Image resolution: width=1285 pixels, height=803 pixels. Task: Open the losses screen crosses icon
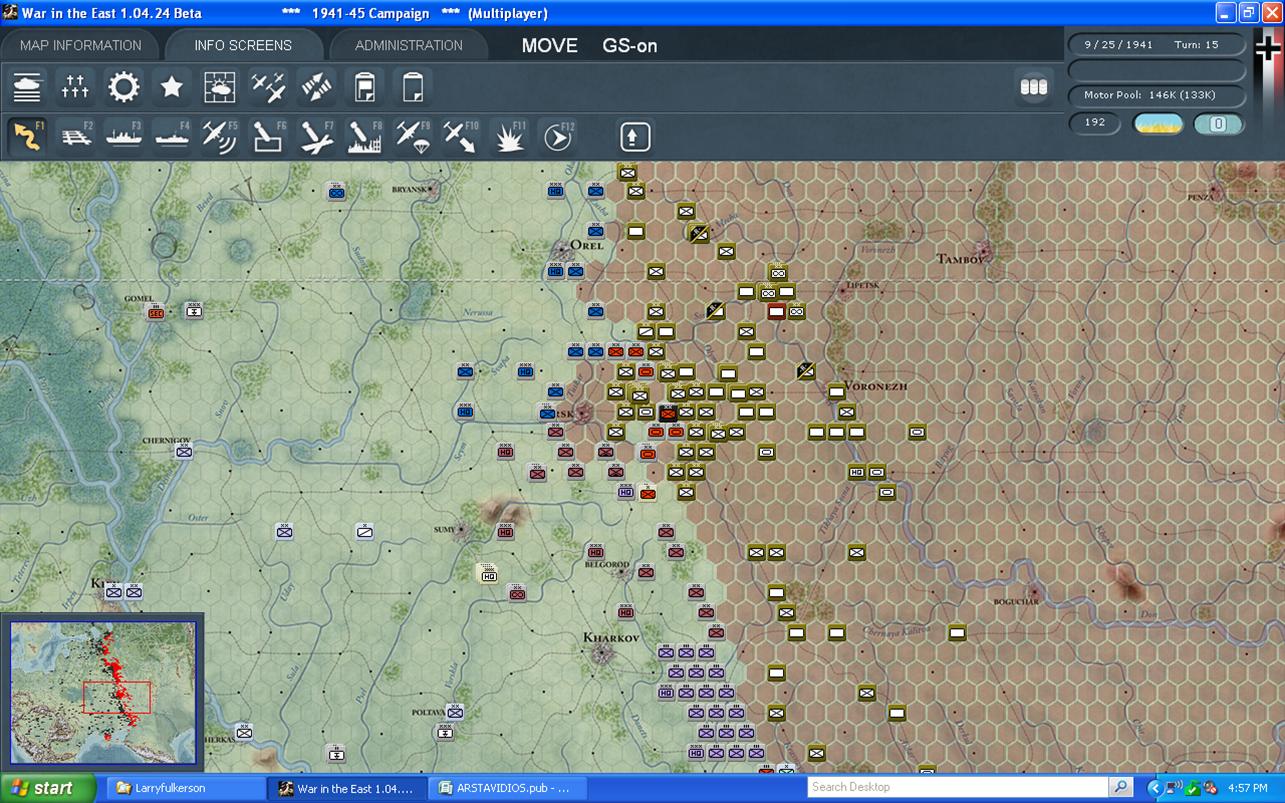point(76,87)
